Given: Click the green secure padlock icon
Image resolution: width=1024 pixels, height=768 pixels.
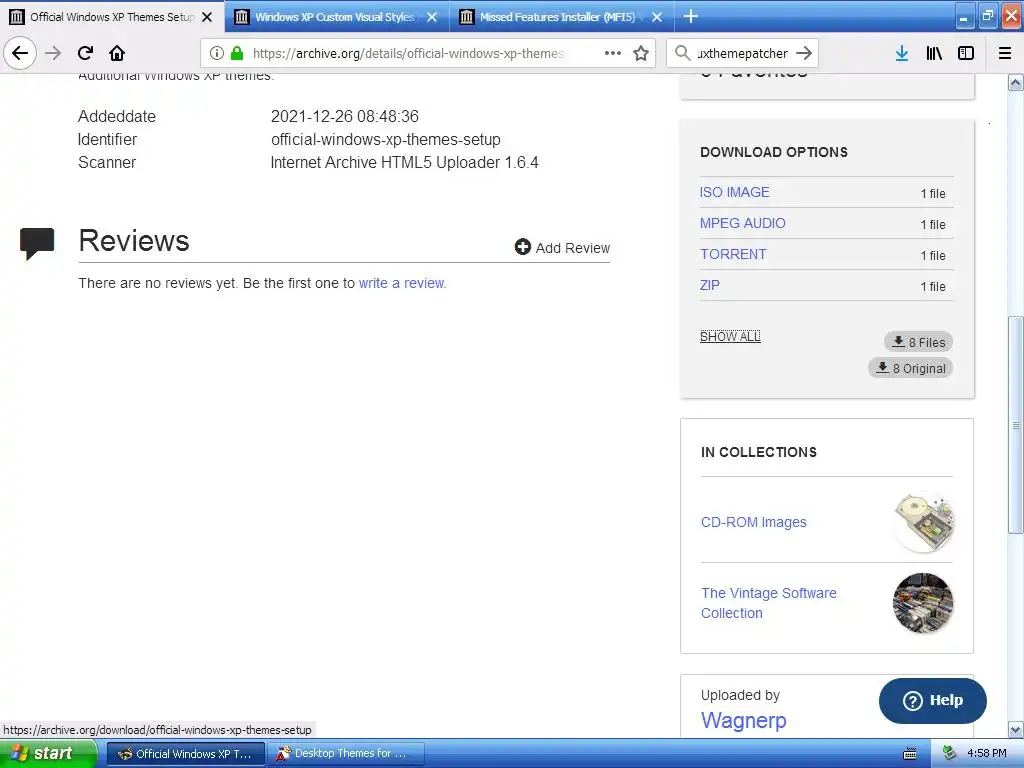Looking at the screenshot, I should (x=237, y=53).
